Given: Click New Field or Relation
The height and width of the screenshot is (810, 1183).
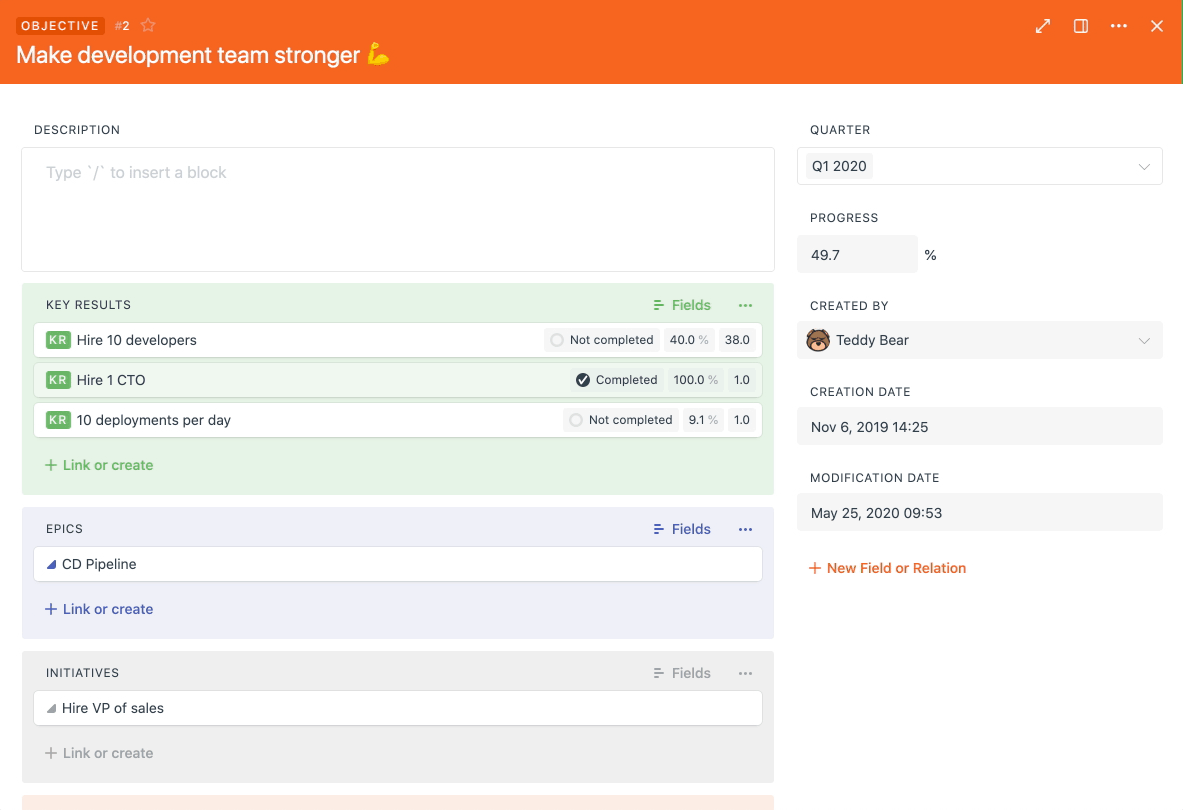Looking at the screenshot, I should 887,568.
